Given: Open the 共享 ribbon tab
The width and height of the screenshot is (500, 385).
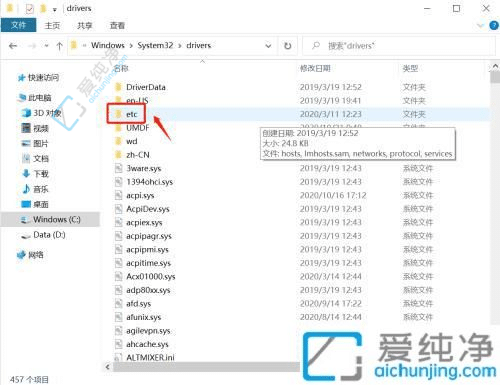Looking at the screenshot, I should point(85,26).
